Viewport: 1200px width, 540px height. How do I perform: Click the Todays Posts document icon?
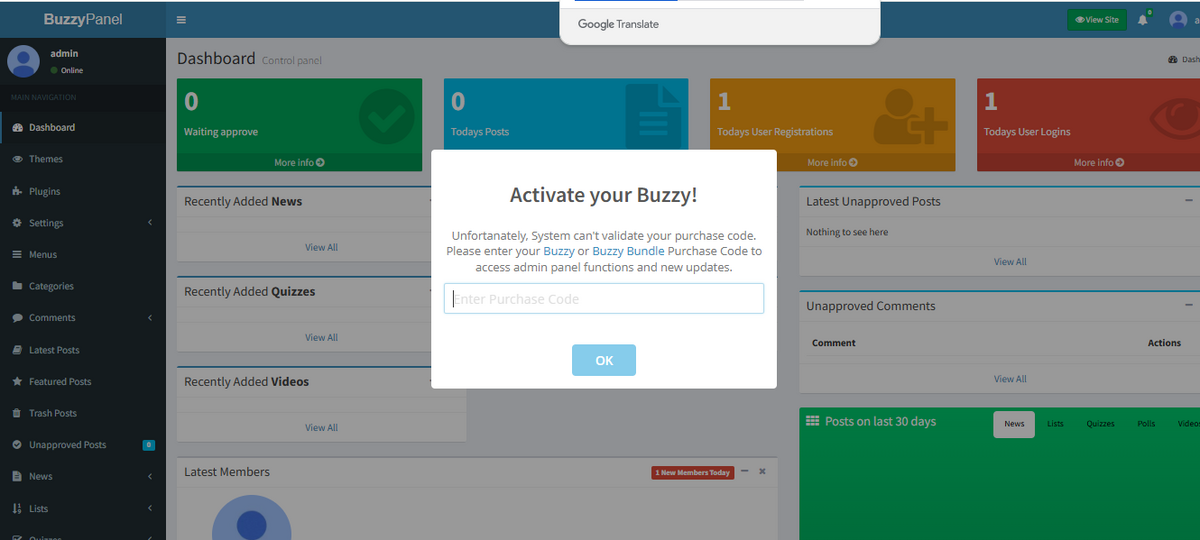coord(653,116)
